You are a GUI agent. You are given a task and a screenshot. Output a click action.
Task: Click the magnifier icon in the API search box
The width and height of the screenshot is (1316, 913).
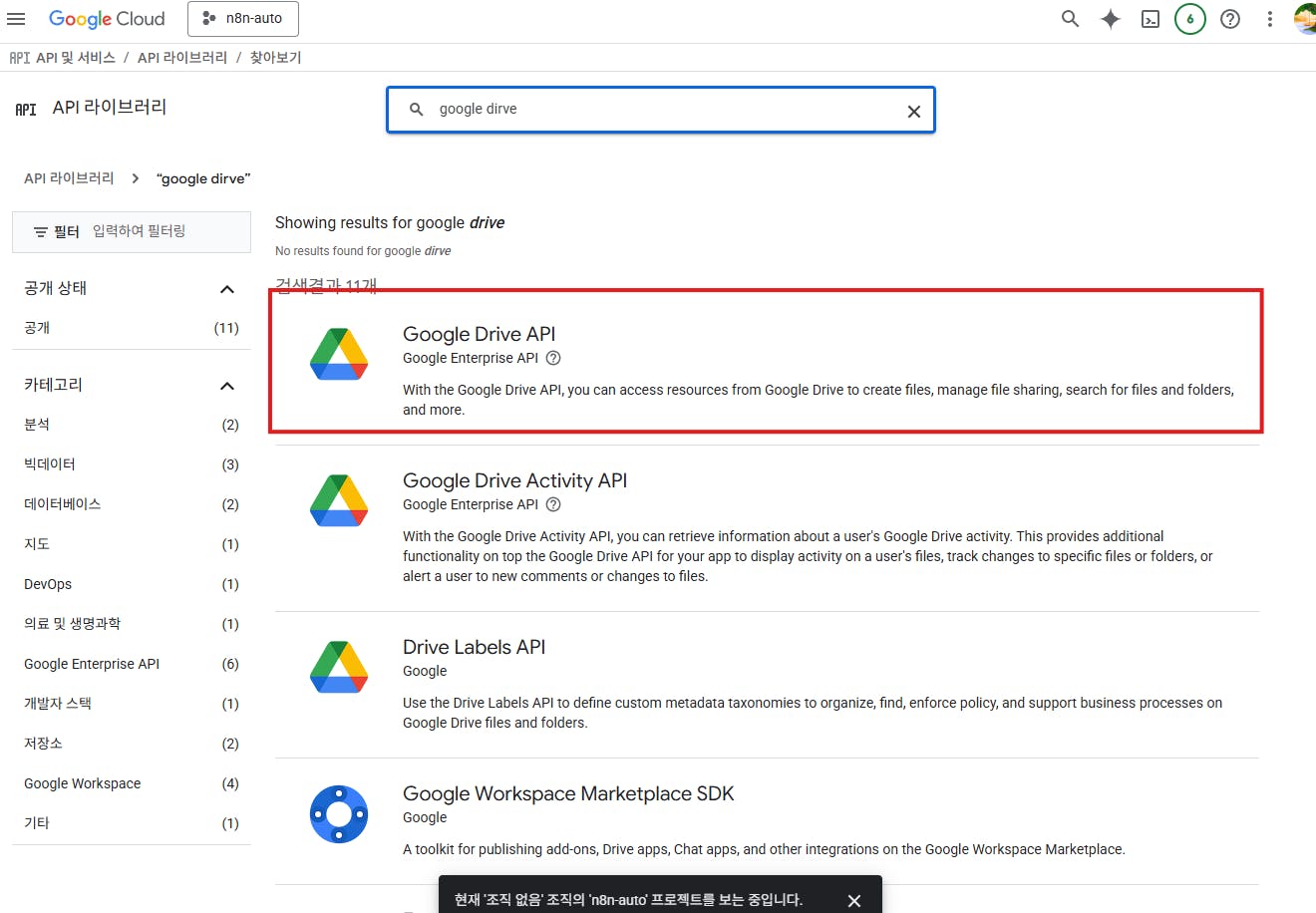click(x=417, y=110)
